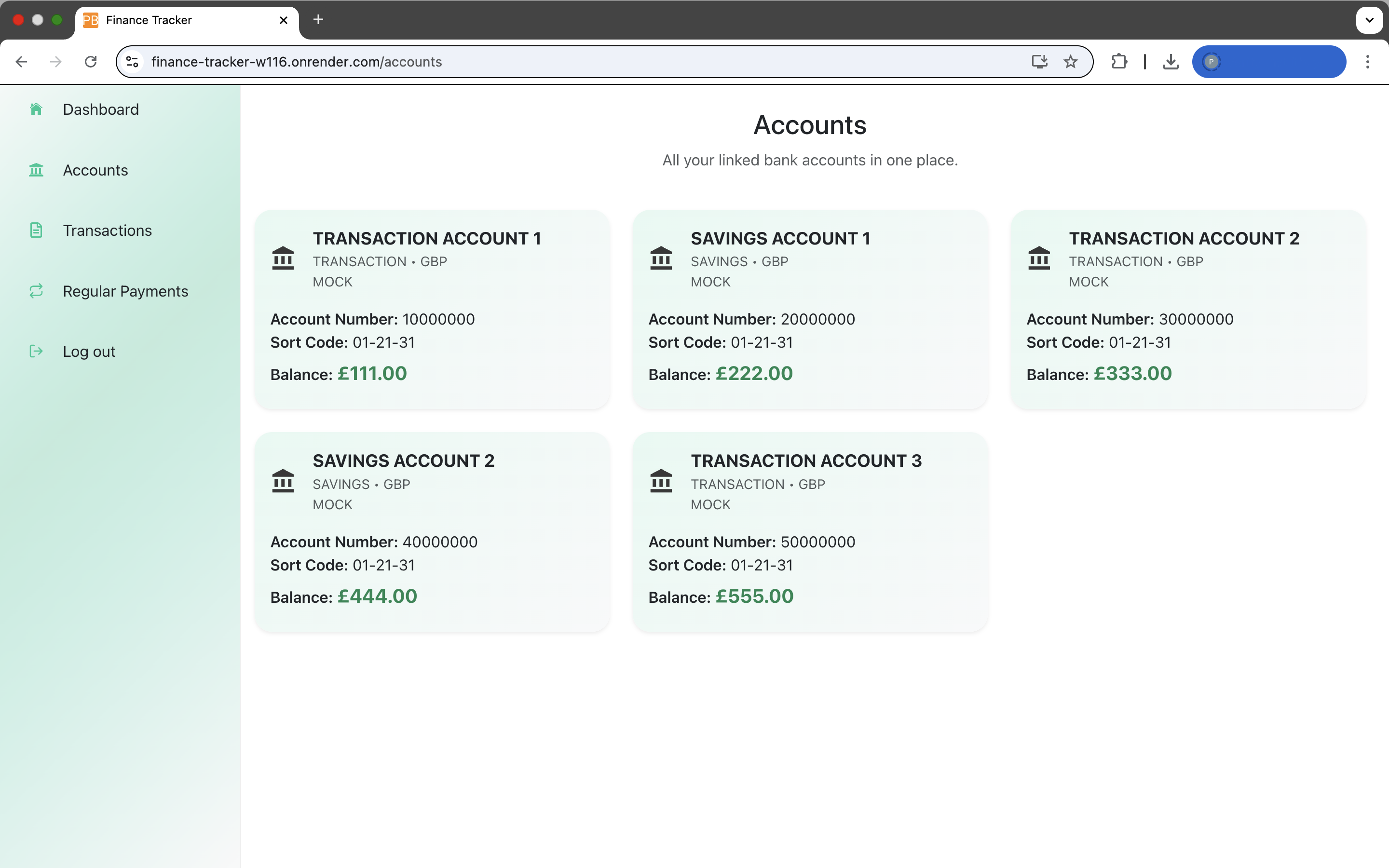Viewport: 1389px width, 868px height.
Task: Click bank icon on Savings Account 2 card
Action: [x=283, y=481]
